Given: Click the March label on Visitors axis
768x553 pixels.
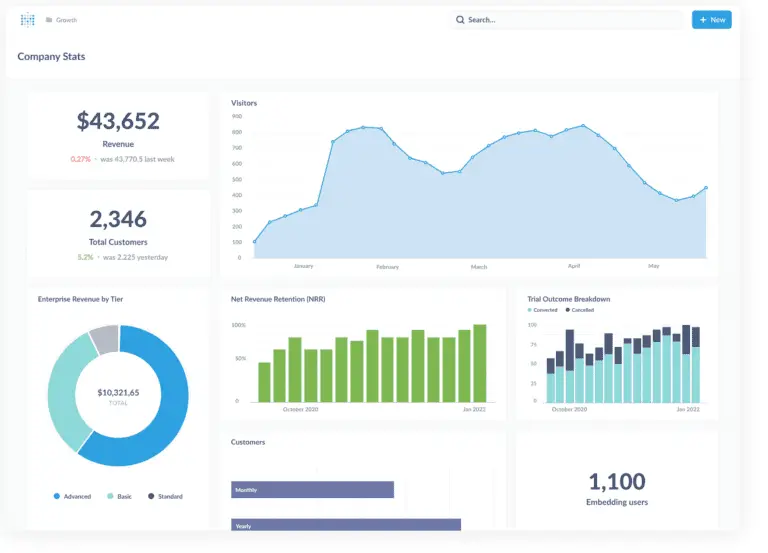Looking at the screenshot, I should point(479,267).
